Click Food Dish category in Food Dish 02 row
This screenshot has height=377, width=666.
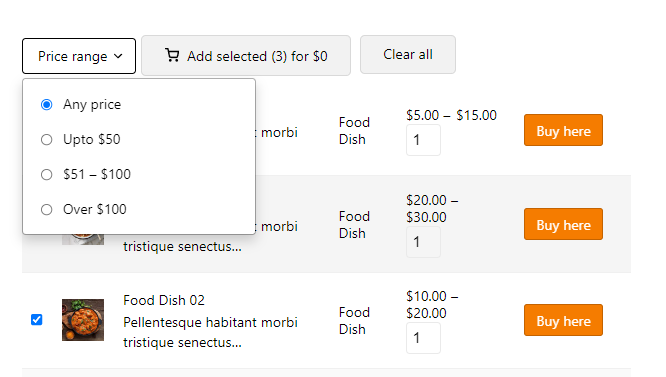354,321
